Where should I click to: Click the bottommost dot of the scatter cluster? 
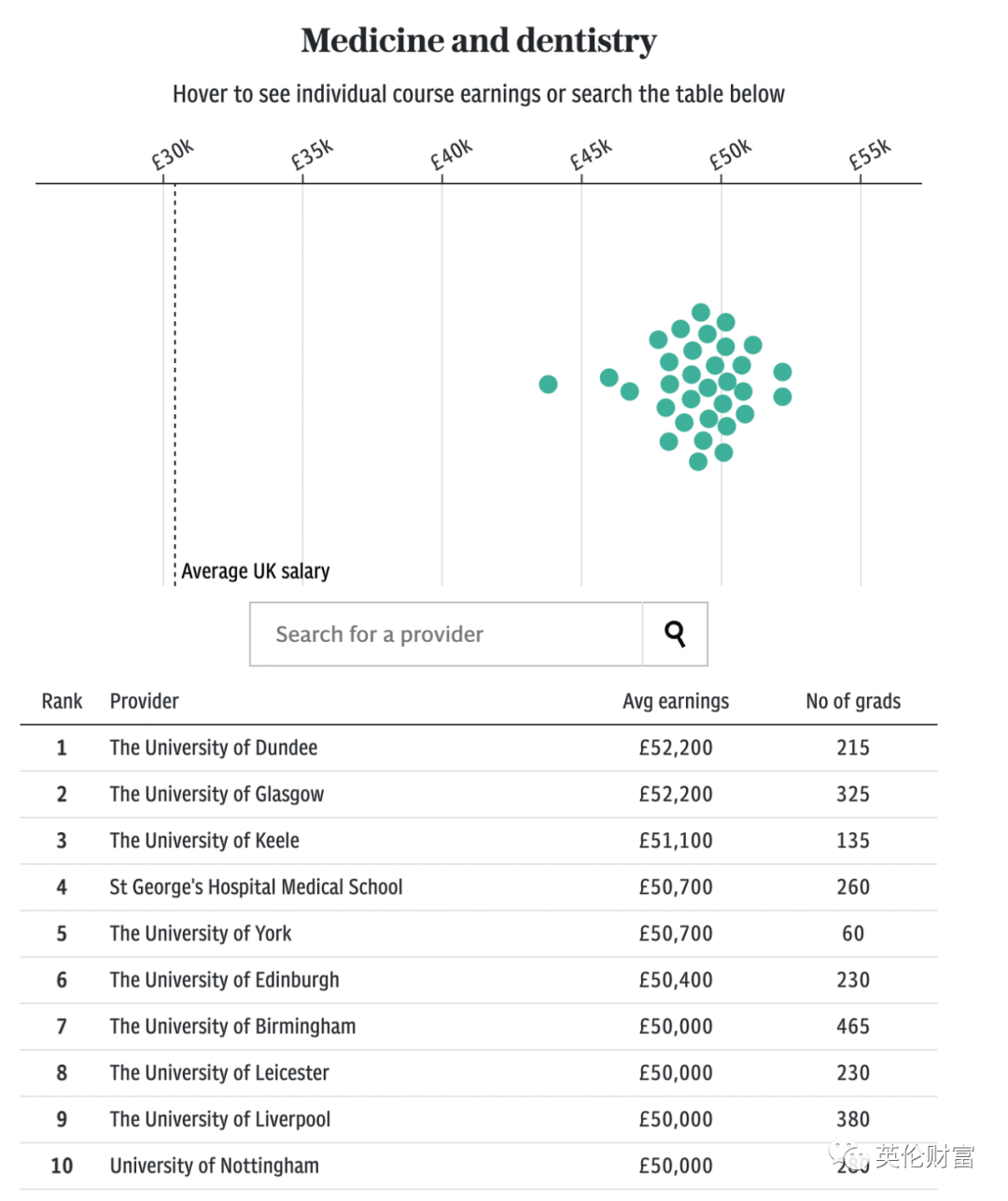click(x=696, y=460)
